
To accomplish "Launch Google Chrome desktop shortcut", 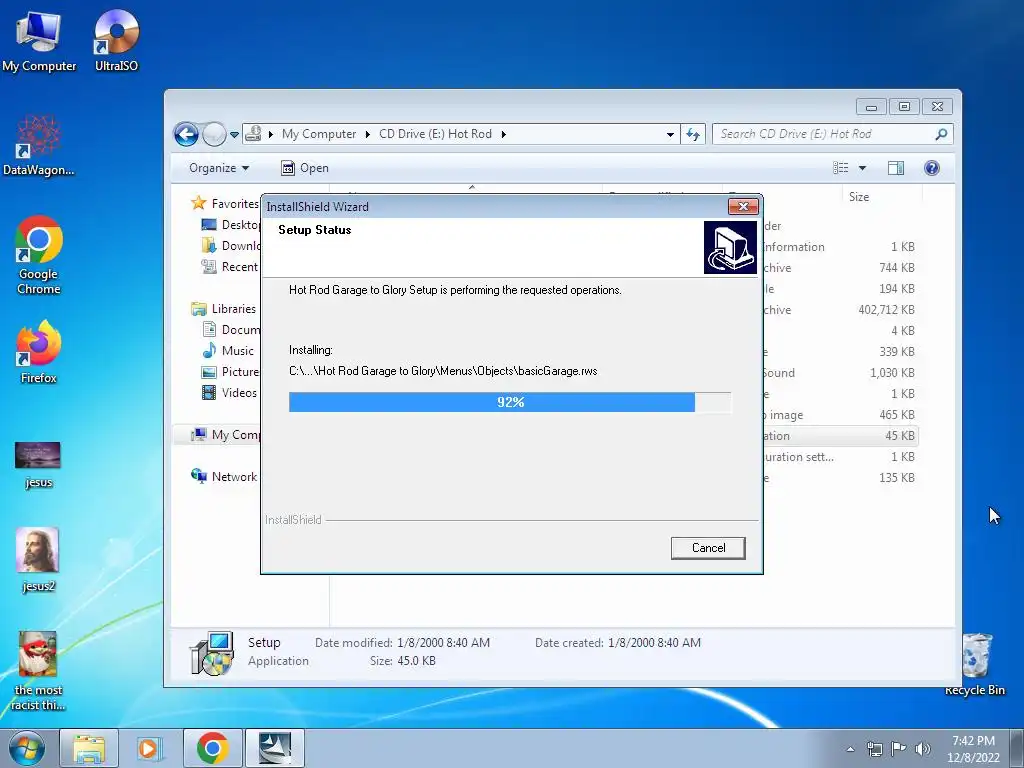I will pos(39,255).
